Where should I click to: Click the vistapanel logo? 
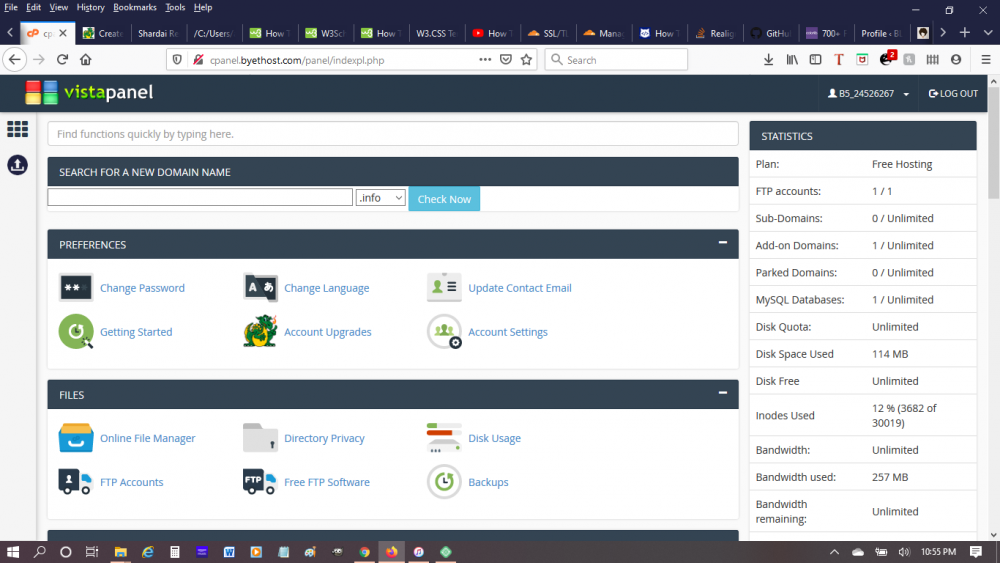pos(89,93)
